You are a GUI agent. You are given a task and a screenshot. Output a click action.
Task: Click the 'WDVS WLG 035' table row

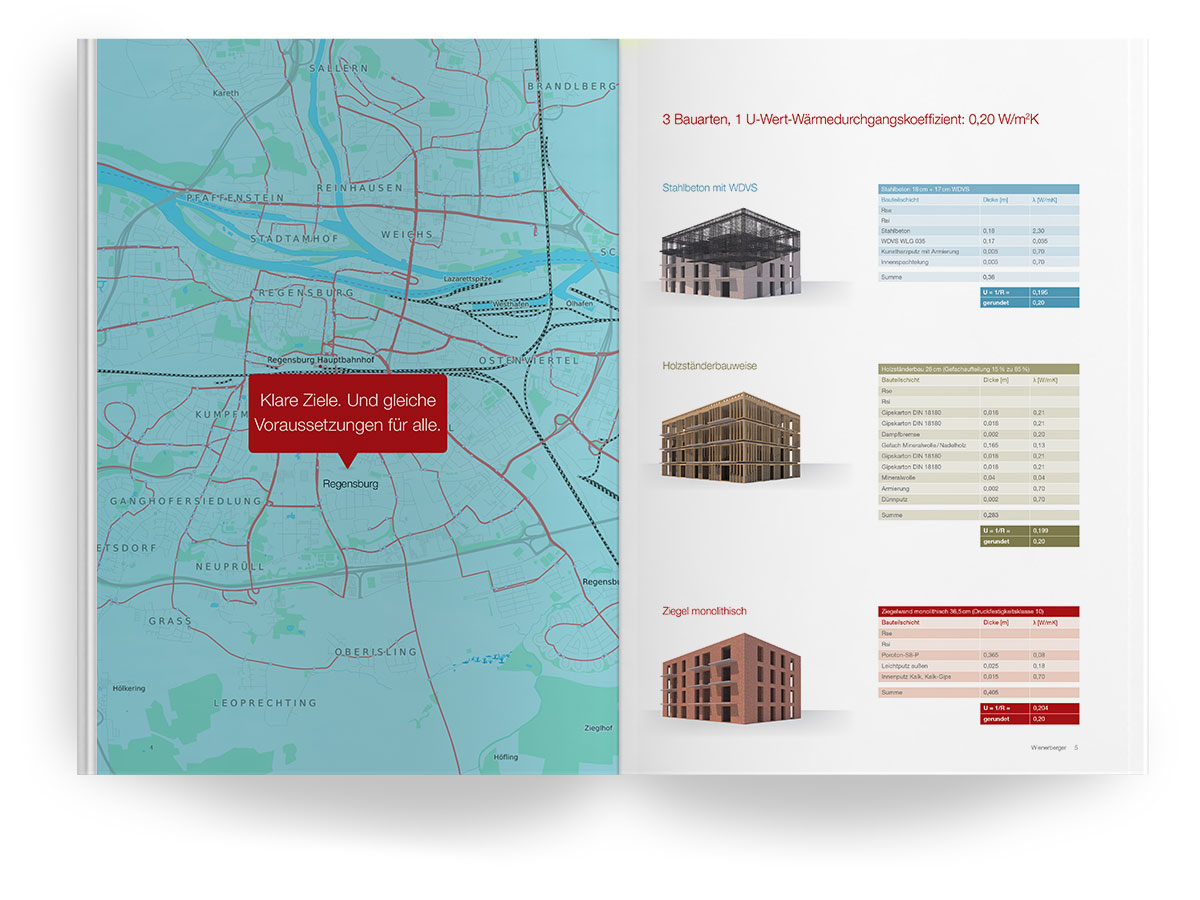pos(979,241)
